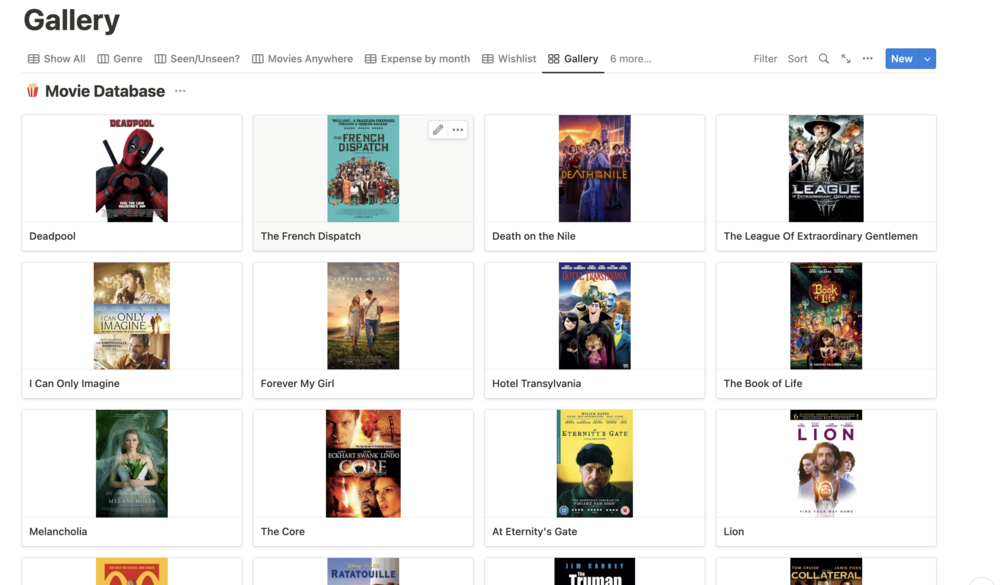Viewport: 1005px width, 585px height.
Task: Click The French Dispatch title text
Action: point(311,236)
